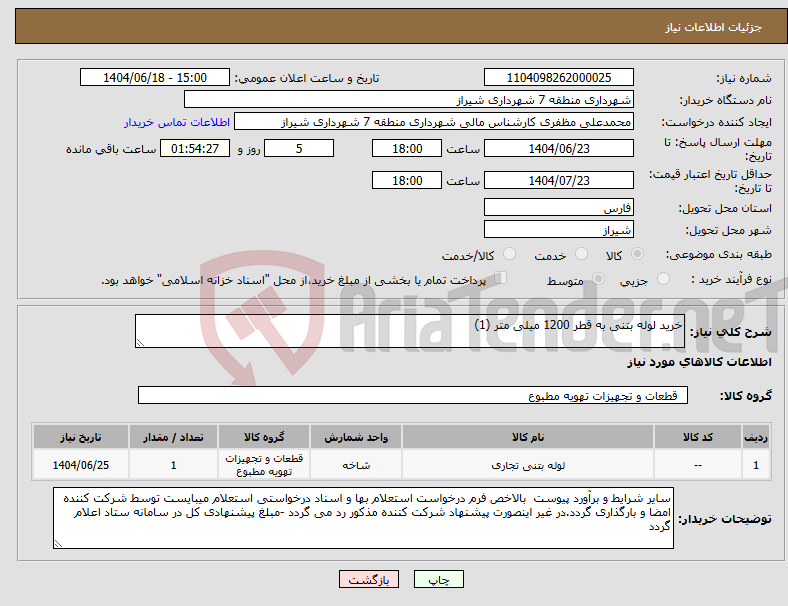Click the table cell قطعات و تجهیزات تهویه مطبوع

pos(264,465)
